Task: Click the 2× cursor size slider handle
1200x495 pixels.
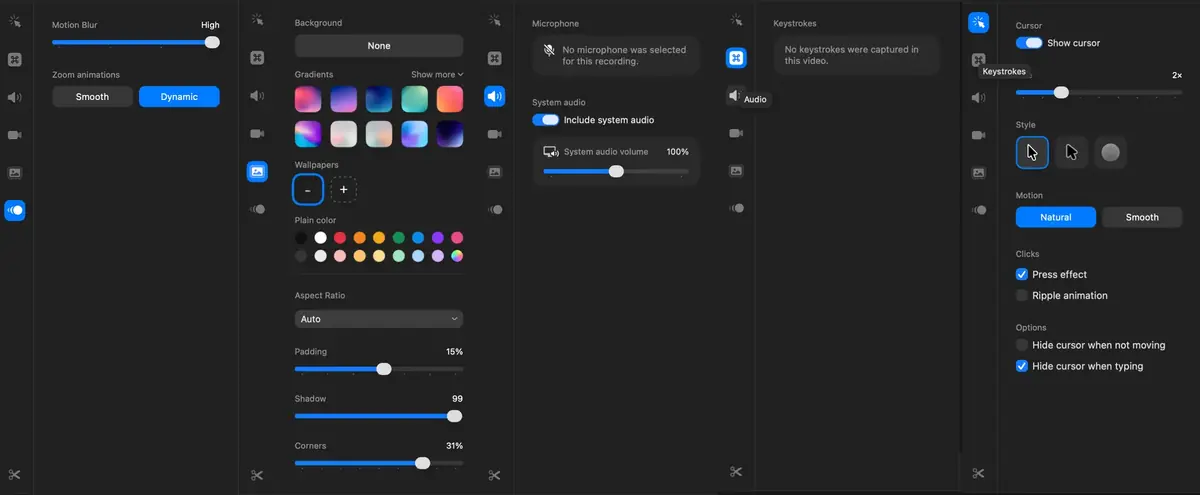Action: pyautogui.click(x=1061, y=92)
